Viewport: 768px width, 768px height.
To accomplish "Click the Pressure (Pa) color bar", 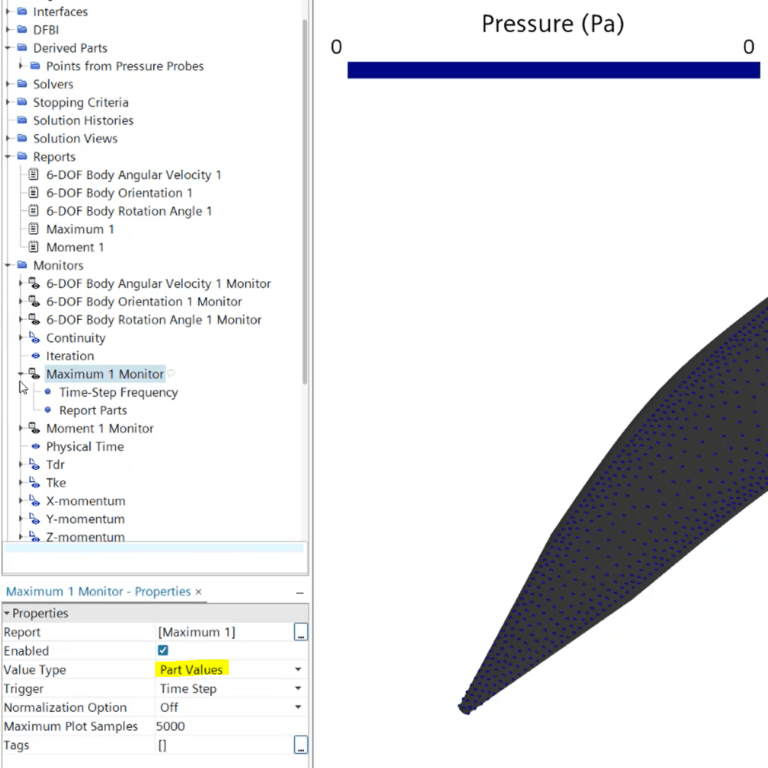I will click(553, 70).
